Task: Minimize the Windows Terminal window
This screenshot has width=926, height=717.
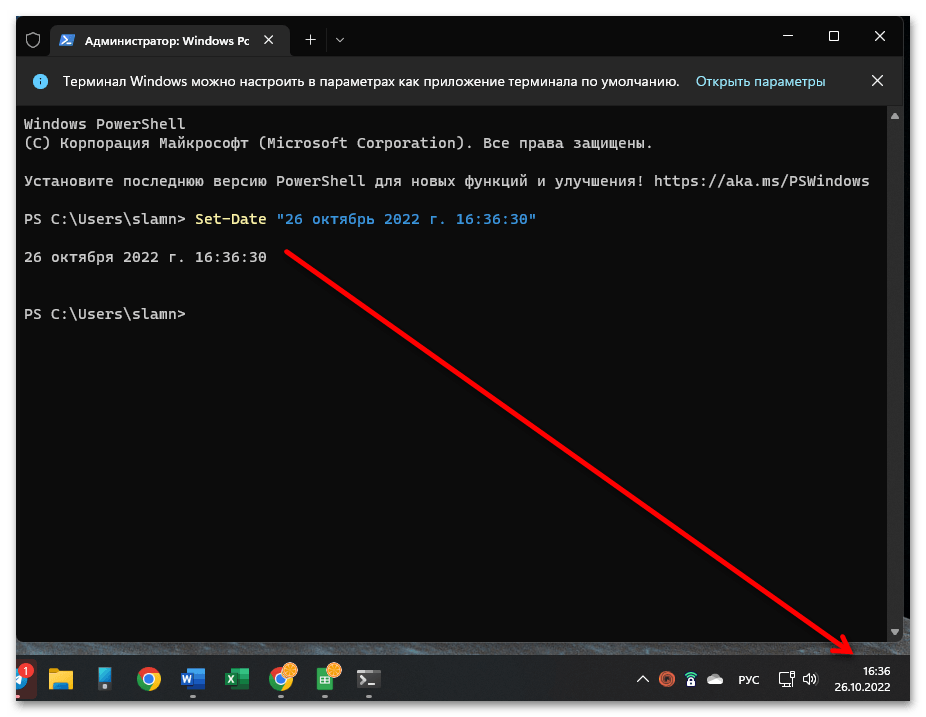Action: pyautogui.click(x=788, y=37)
